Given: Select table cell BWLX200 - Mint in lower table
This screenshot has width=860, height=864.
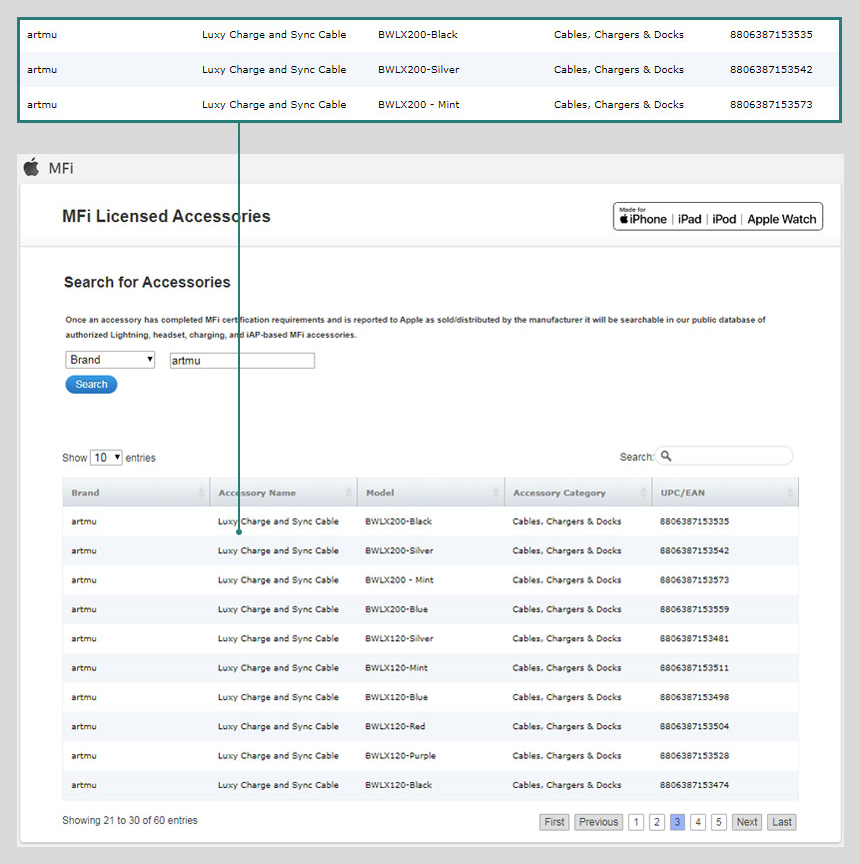Looking at the screenshot, I should [399, 580].
